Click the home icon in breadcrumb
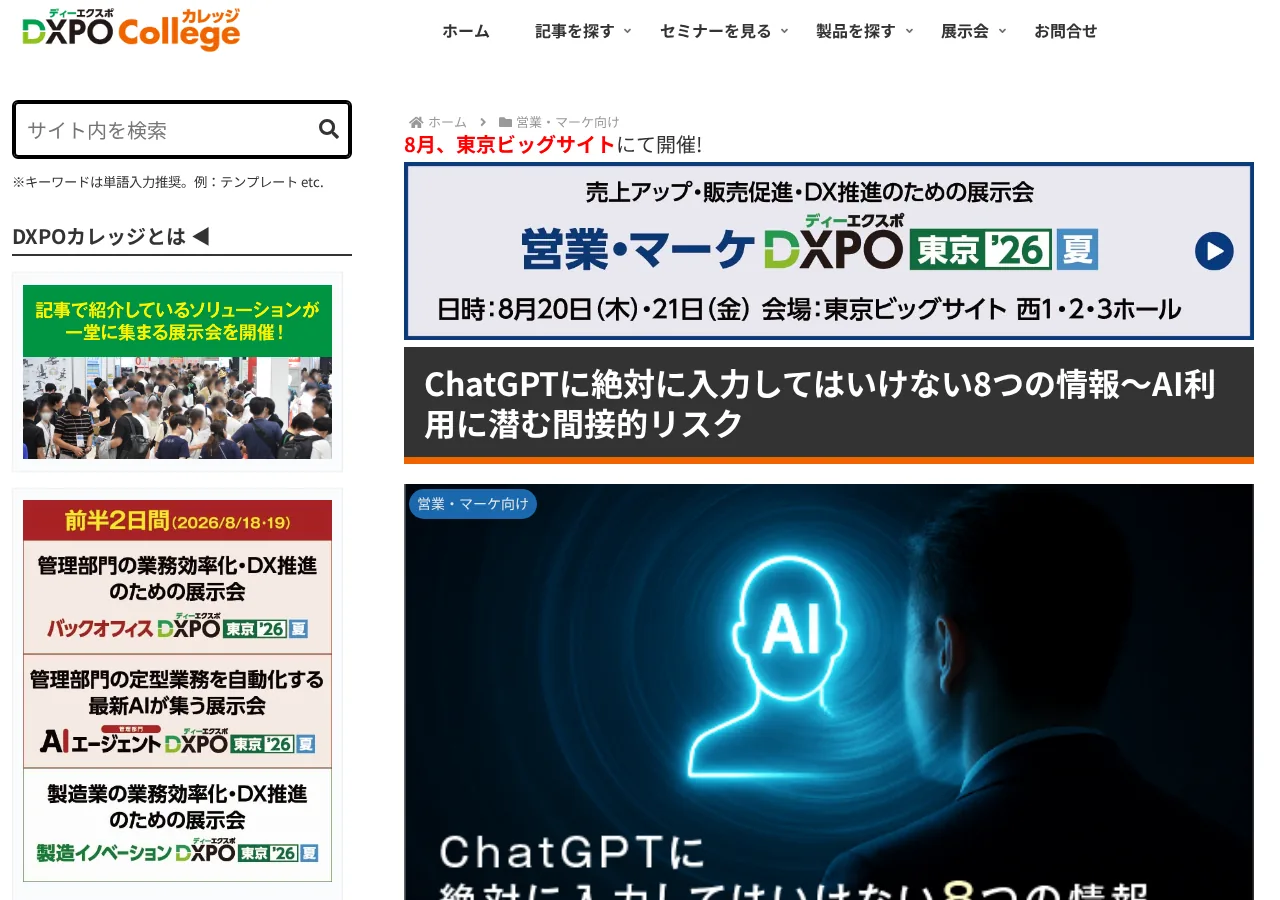This screenshot has height=900, width=1280. [416, 122]
